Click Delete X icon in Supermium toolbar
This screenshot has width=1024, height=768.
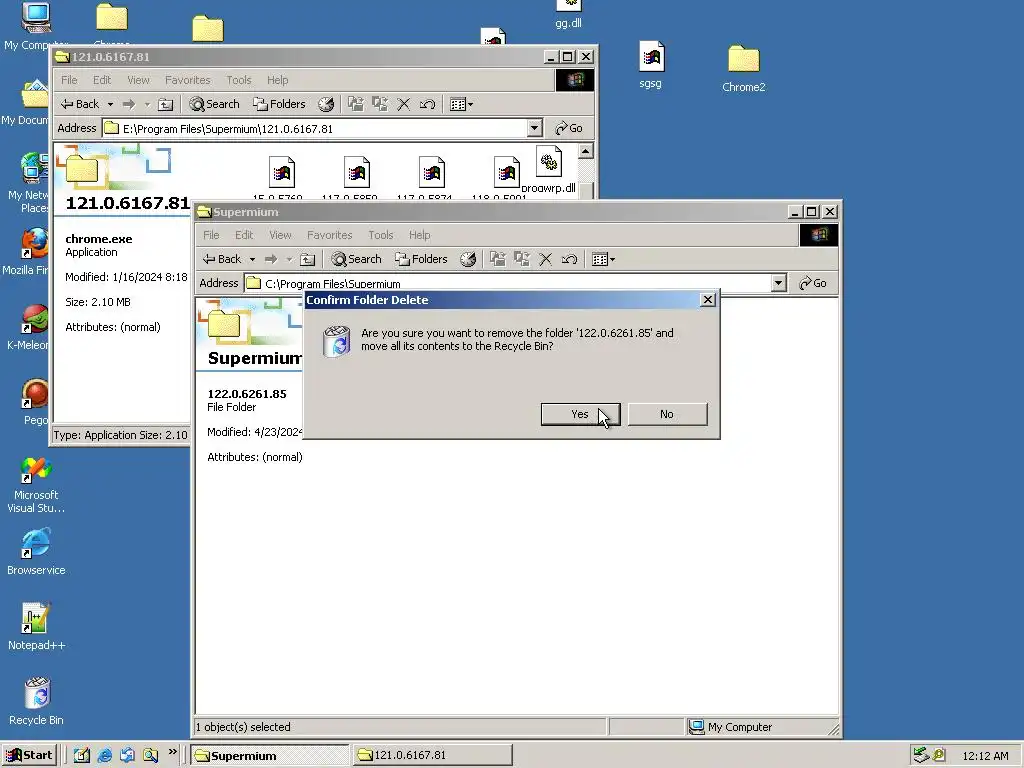click(x=545, y=259)
